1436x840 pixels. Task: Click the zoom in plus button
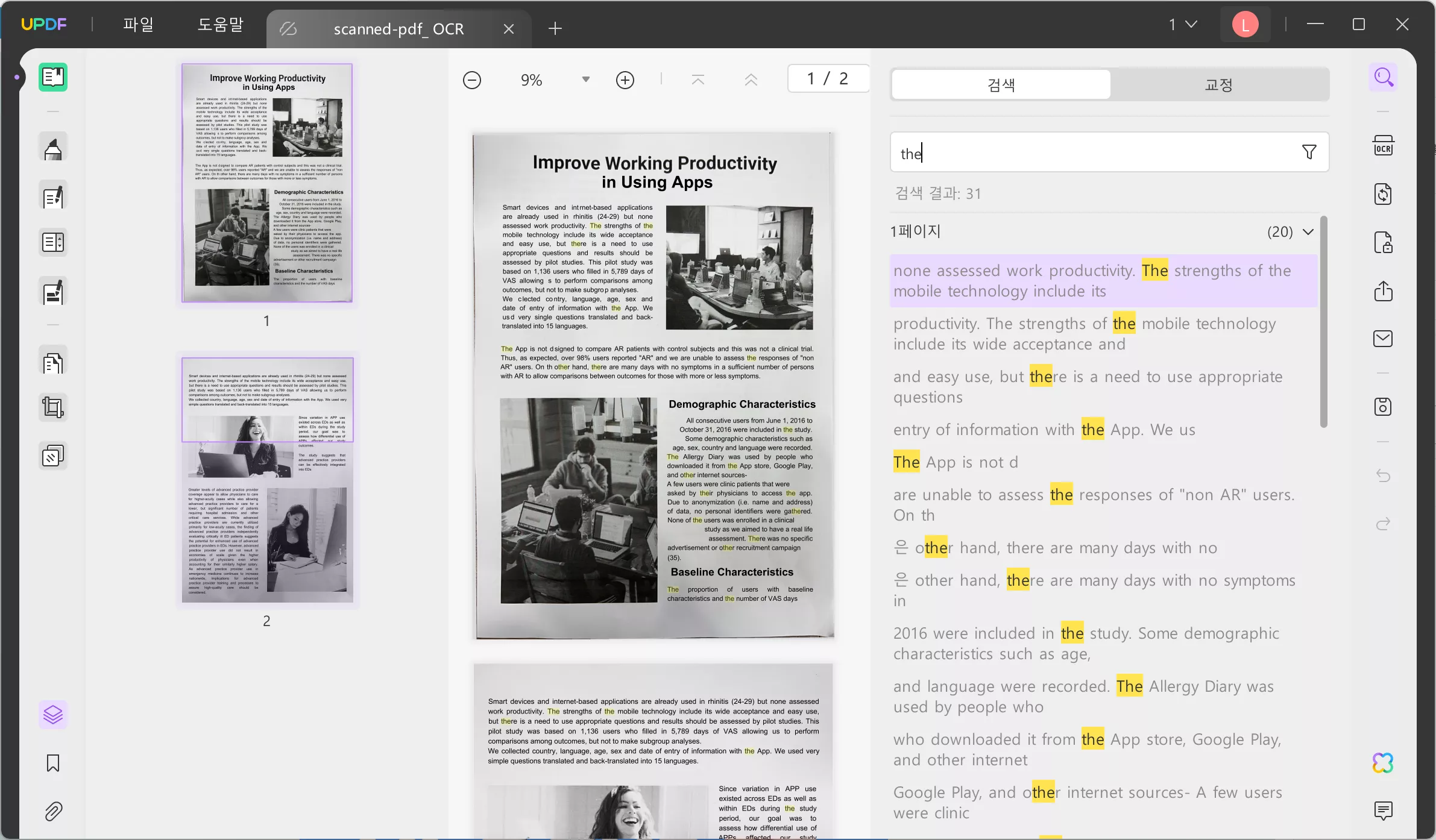click(x=625, y=80)
